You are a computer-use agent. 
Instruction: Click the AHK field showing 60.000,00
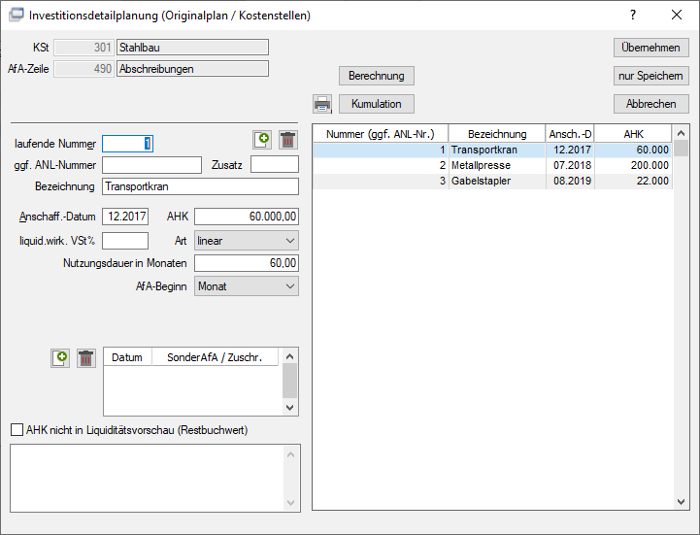pos(246,217)
